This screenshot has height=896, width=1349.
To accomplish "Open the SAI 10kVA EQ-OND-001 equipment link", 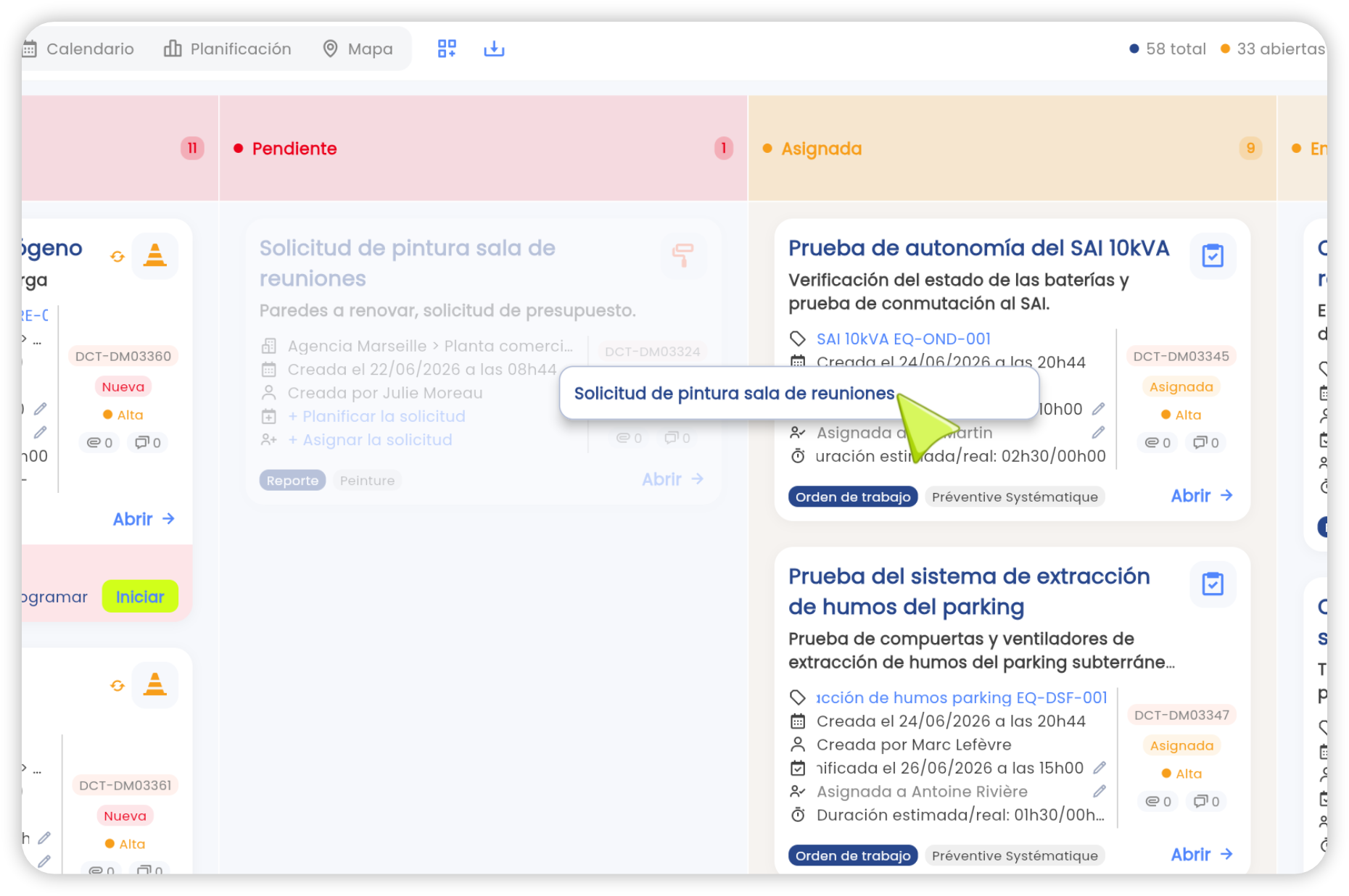I will click(x=903, y=339).
